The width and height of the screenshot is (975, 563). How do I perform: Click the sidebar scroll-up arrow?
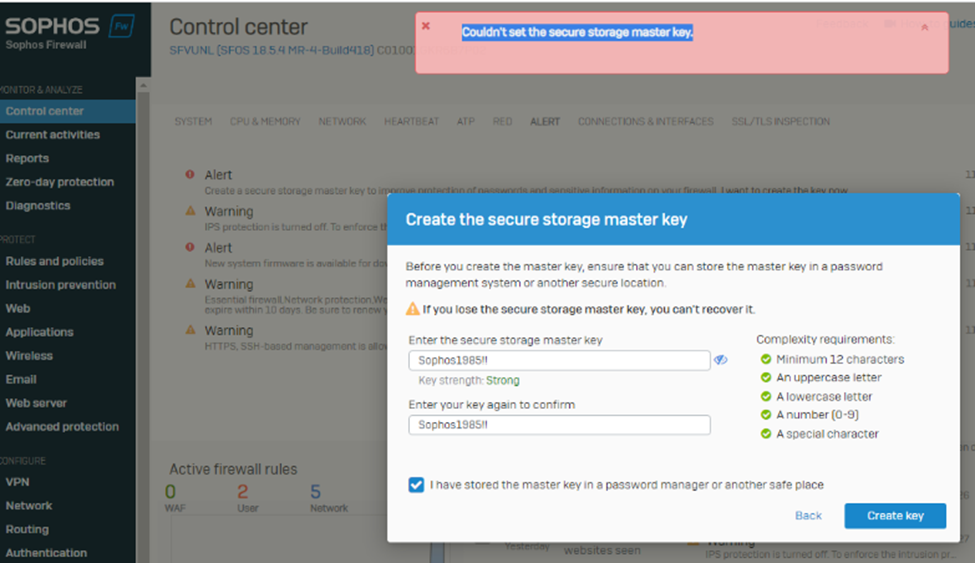click(143, 85)
